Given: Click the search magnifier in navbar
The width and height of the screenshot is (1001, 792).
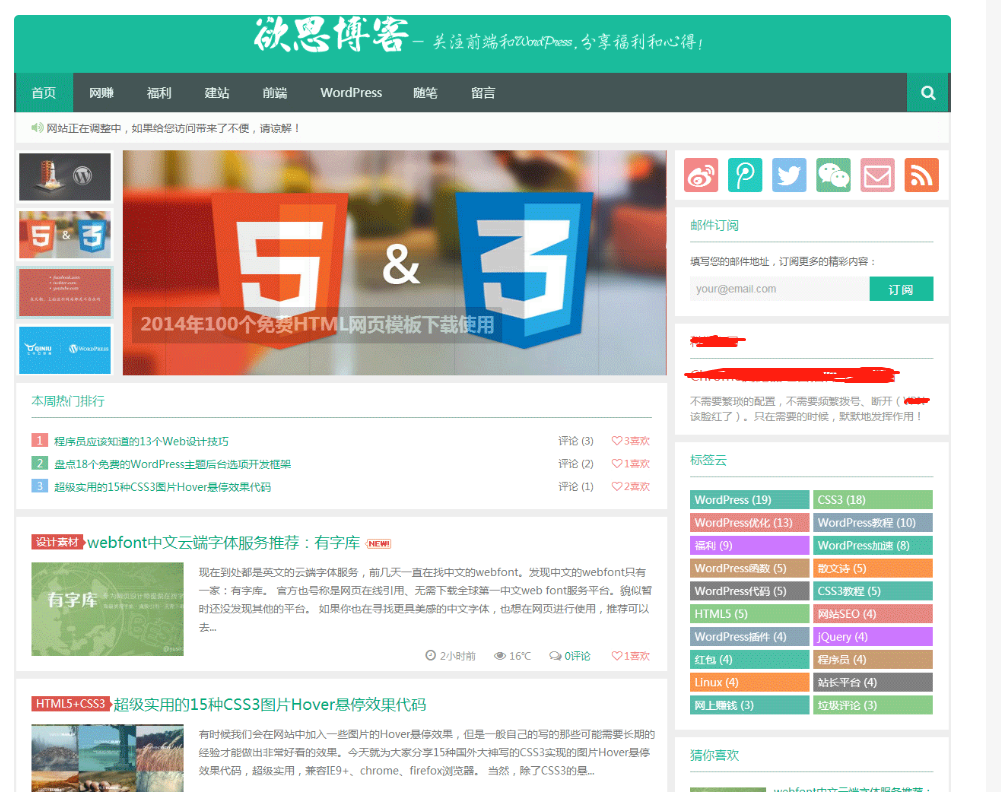Looking at the screenshot, I should [x=928, y=93].
